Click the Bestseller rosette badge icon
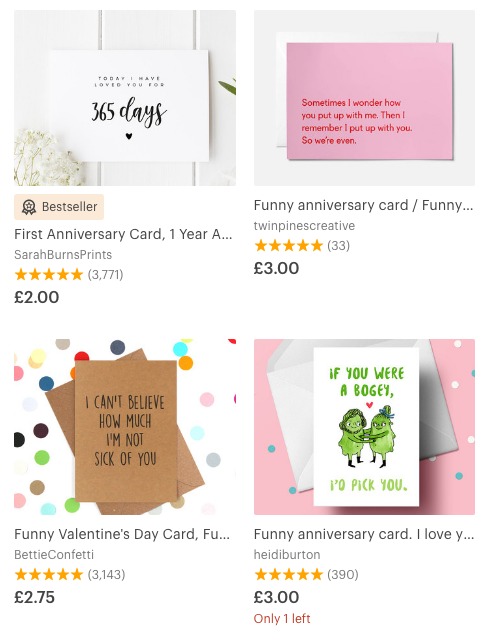 (29, 207)
